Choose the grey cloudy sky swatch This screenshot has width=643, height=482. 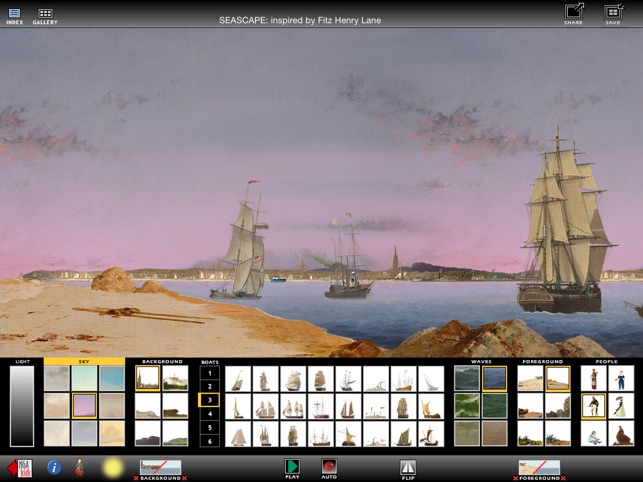tap(57, 378)
